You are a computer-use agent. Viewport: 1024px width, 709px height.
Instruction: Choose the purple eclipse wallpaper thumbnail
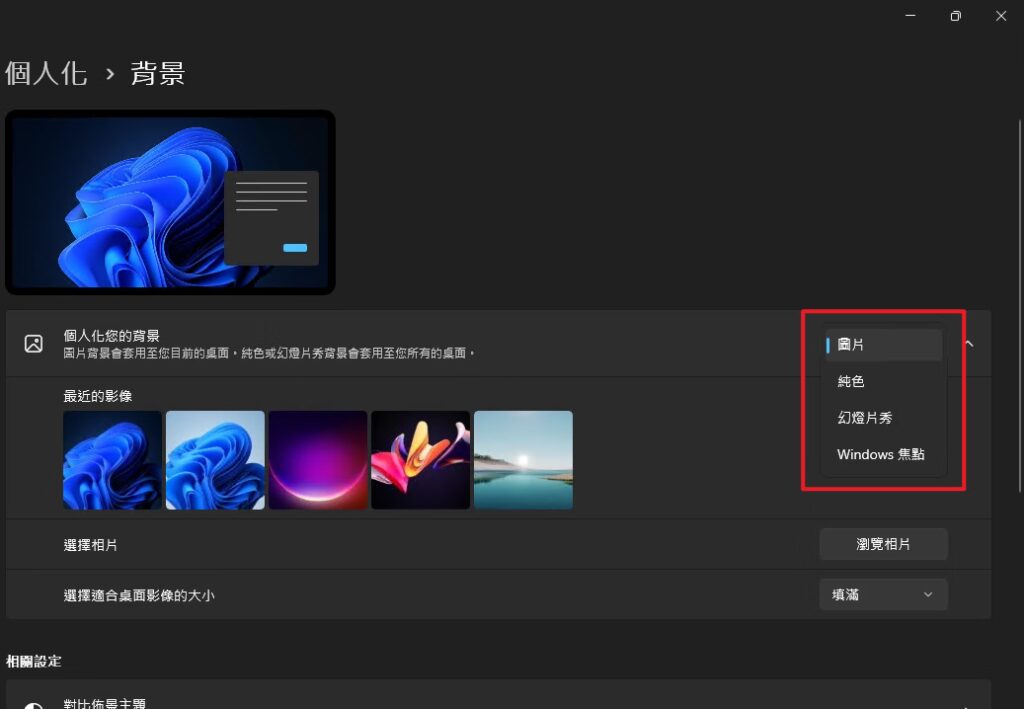[x=317, y=459]
